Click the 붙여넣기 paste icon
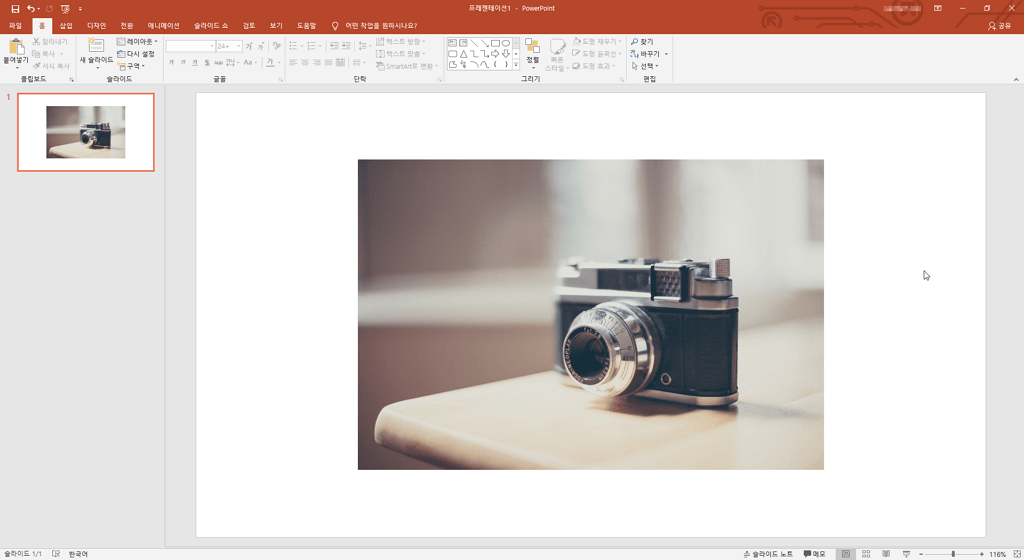Screen dimensions: 1024x560 click(x=16, y=46)
